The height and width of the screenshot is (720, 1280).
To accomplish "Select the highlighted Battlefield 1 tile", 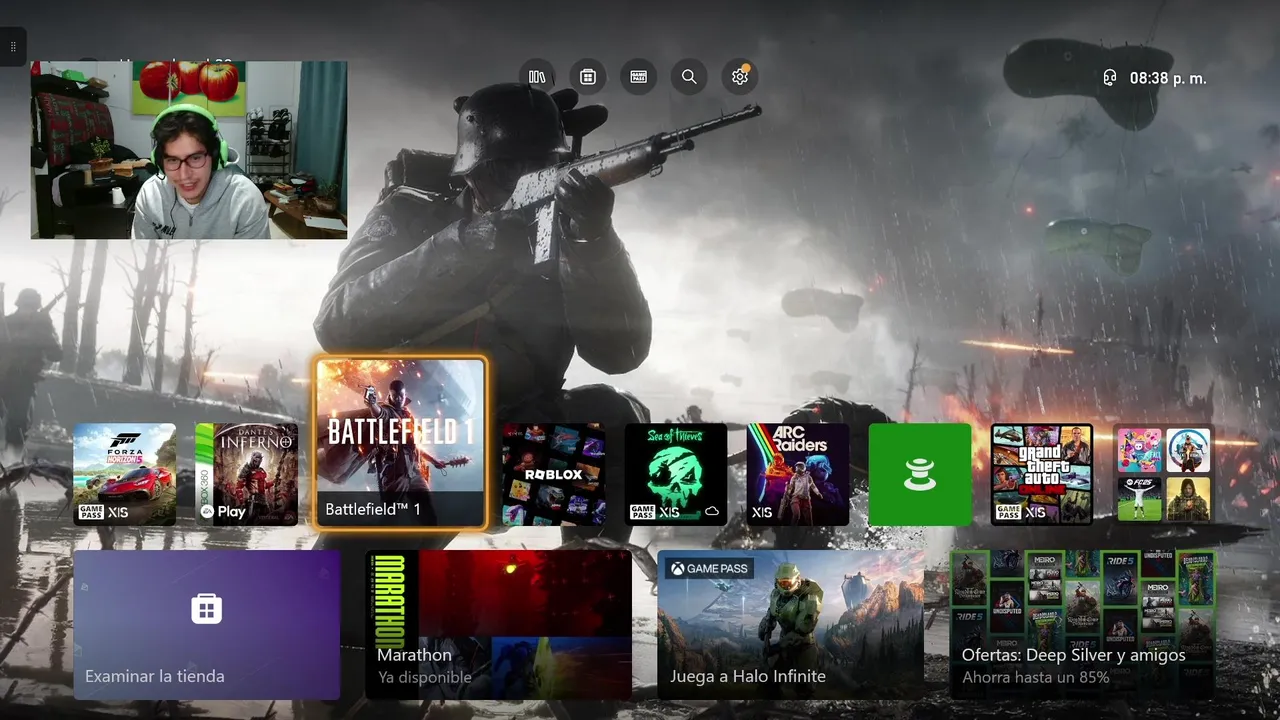I will point(400,443).
